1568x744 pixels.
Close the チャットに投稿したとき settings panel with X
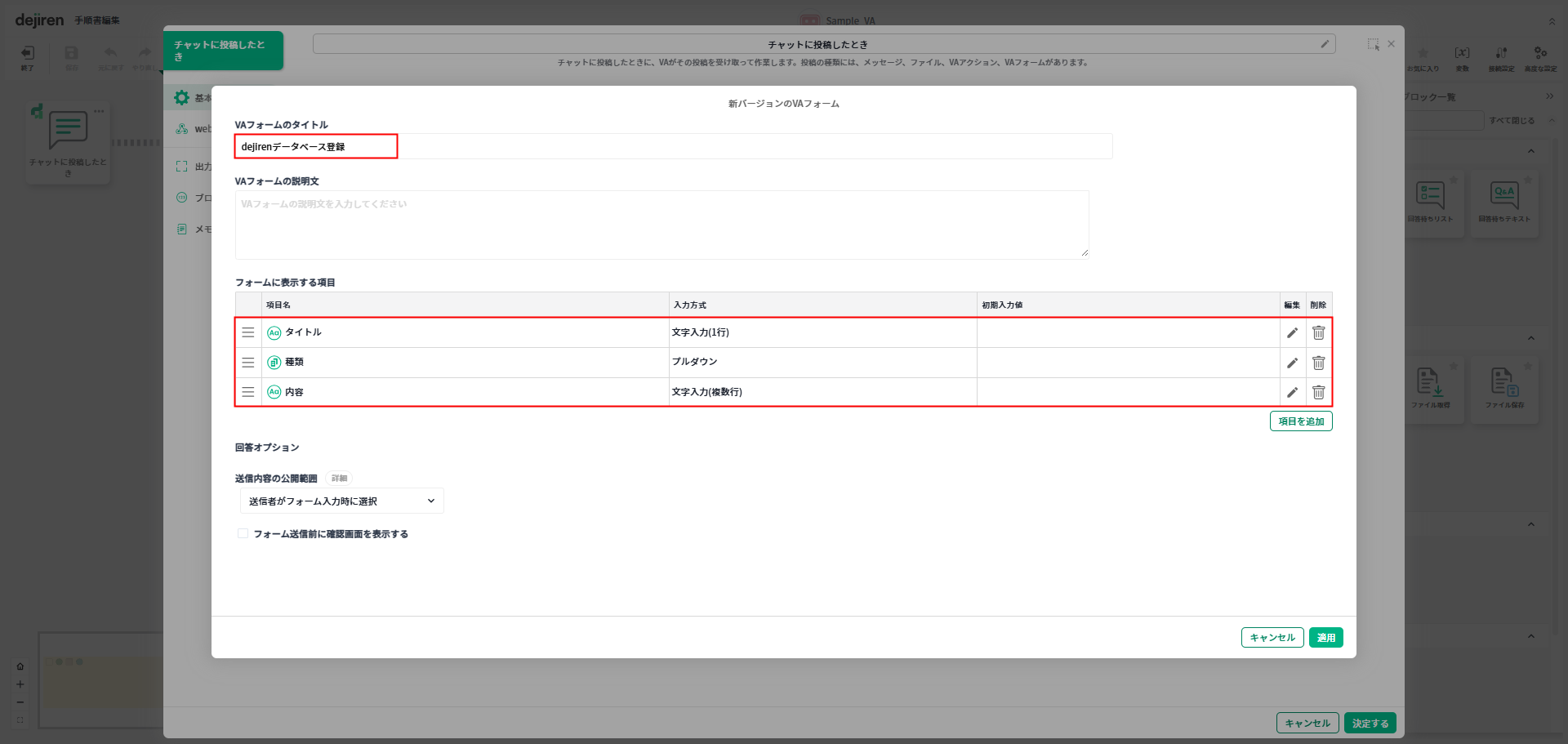tap(1392, 44)
